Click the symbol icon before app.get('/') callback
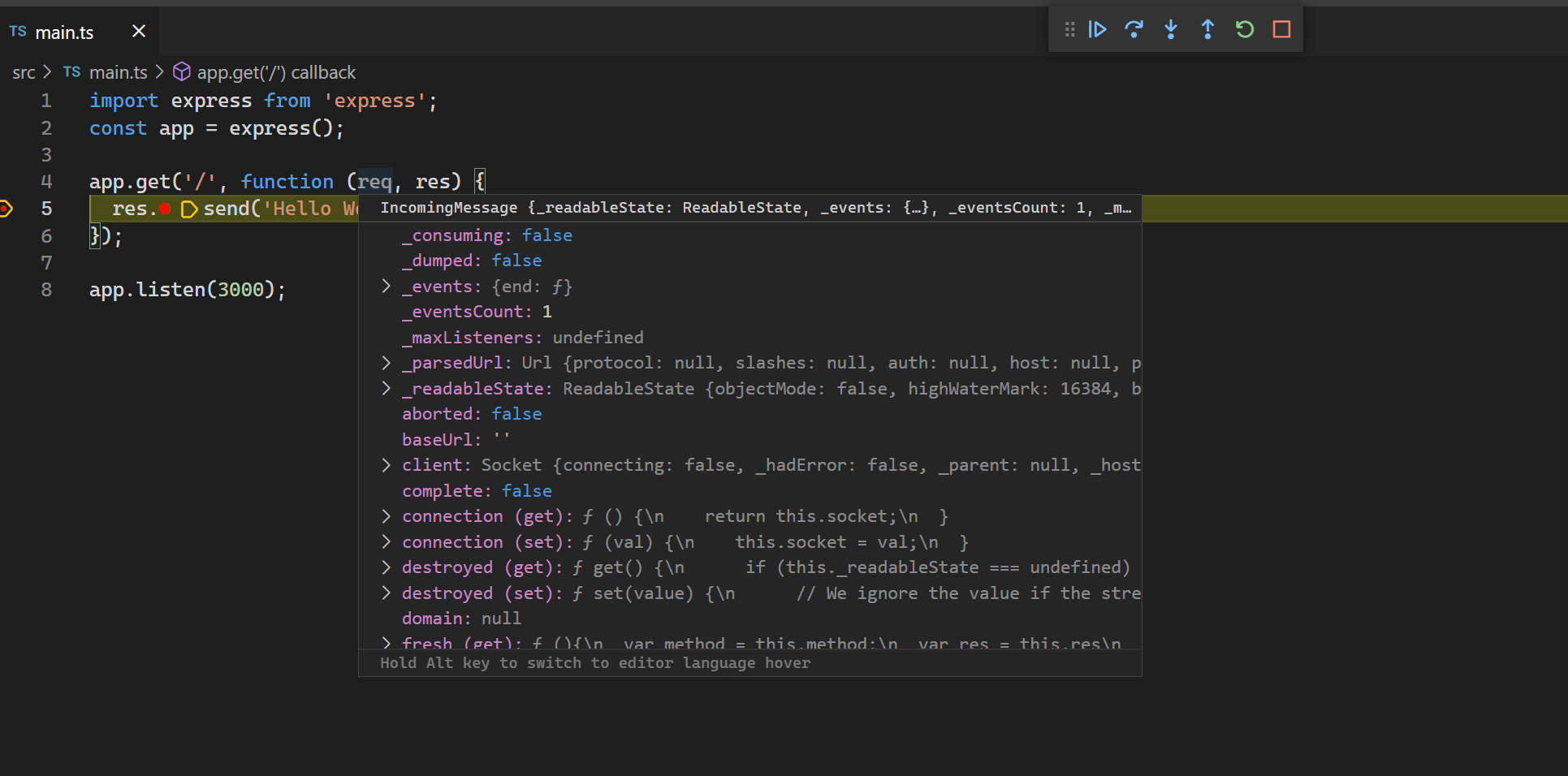Image resolution: width=1568 pixels, height=776 pixels. (x=181, y=72)
